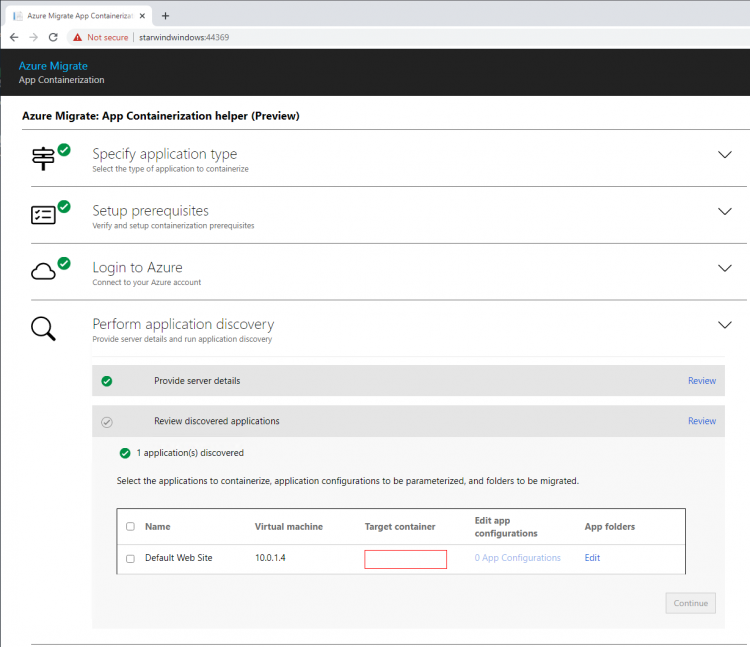The width and height of the screenshot is (750, 647).
Task: Click the browser forward arrow
Action: click(33, 37)
